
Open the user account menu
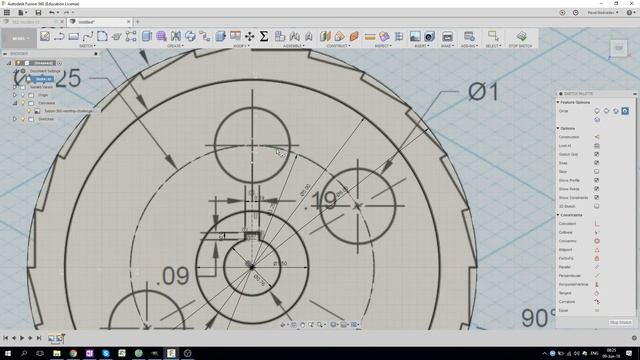pos(603,13)
